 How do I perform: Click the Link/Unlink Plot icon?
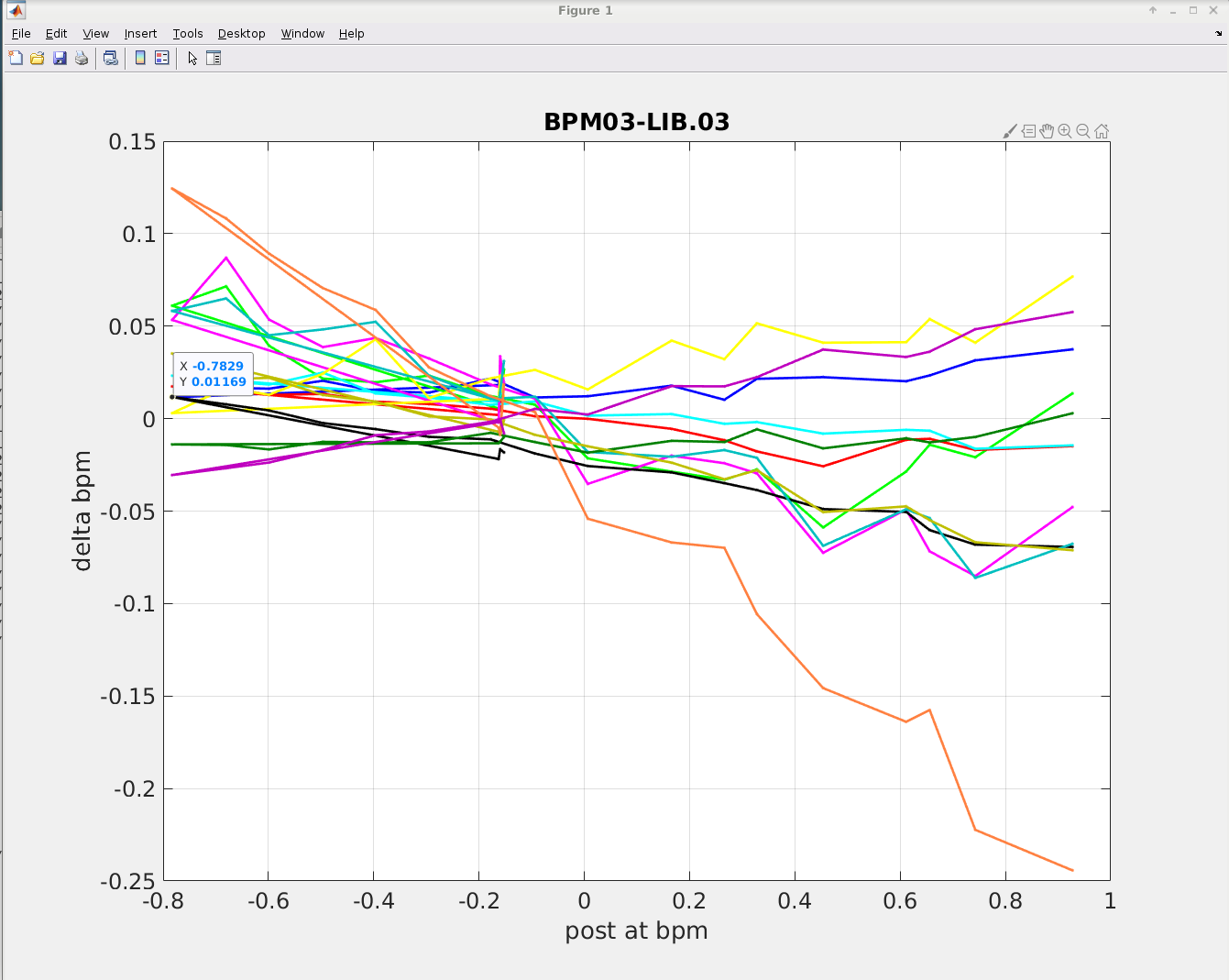click(111, 58)
